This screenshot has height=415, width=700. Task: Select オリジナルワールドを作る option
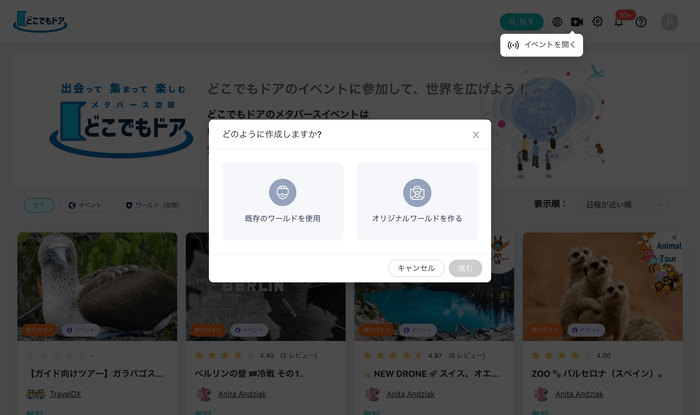pos(417,201)
